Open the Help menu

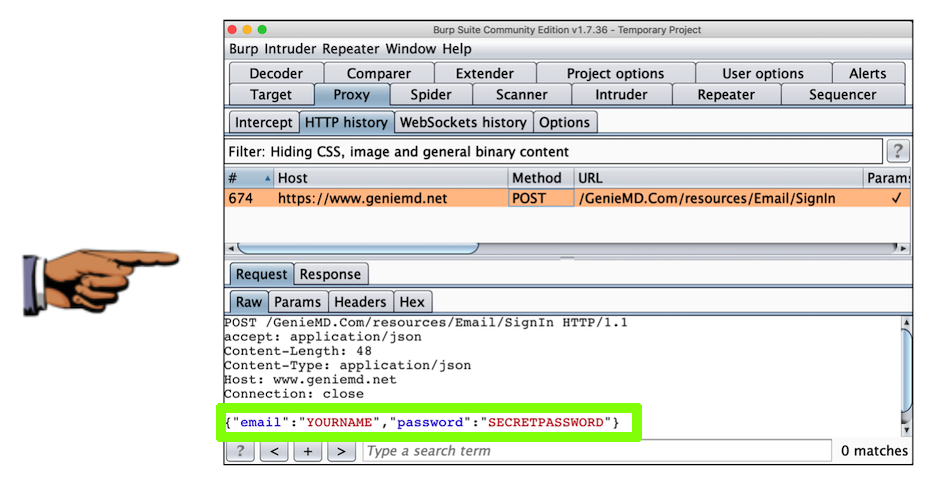tap(456, 49)
